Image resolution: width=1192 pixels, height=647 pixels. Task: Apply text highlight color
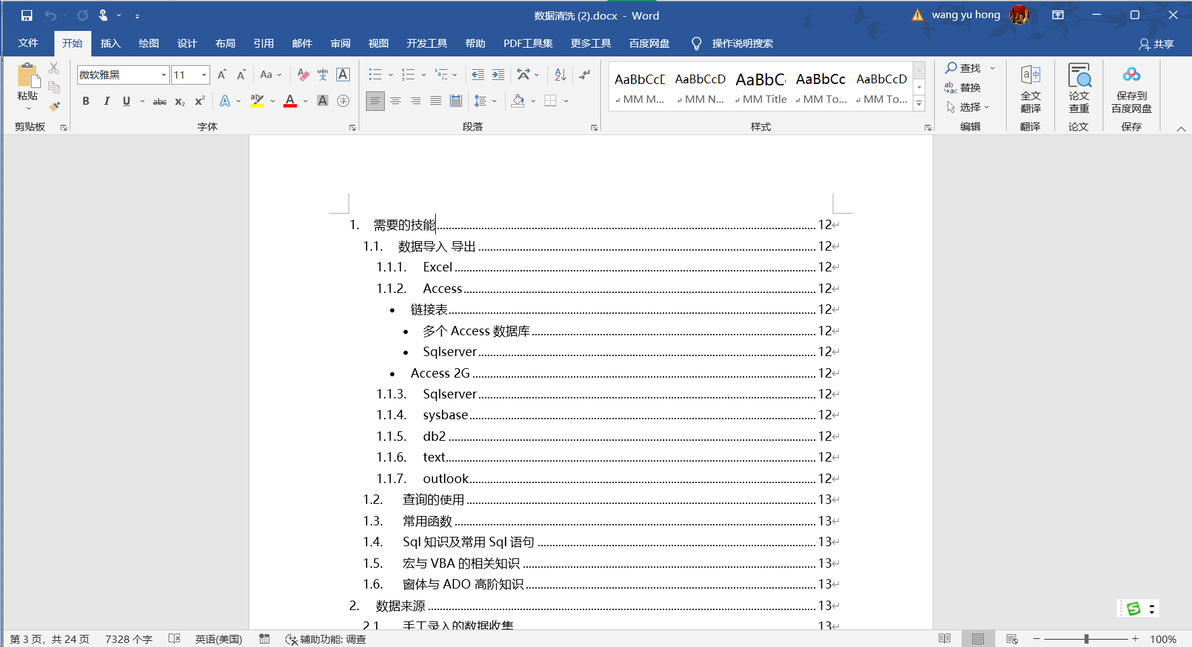257,101
